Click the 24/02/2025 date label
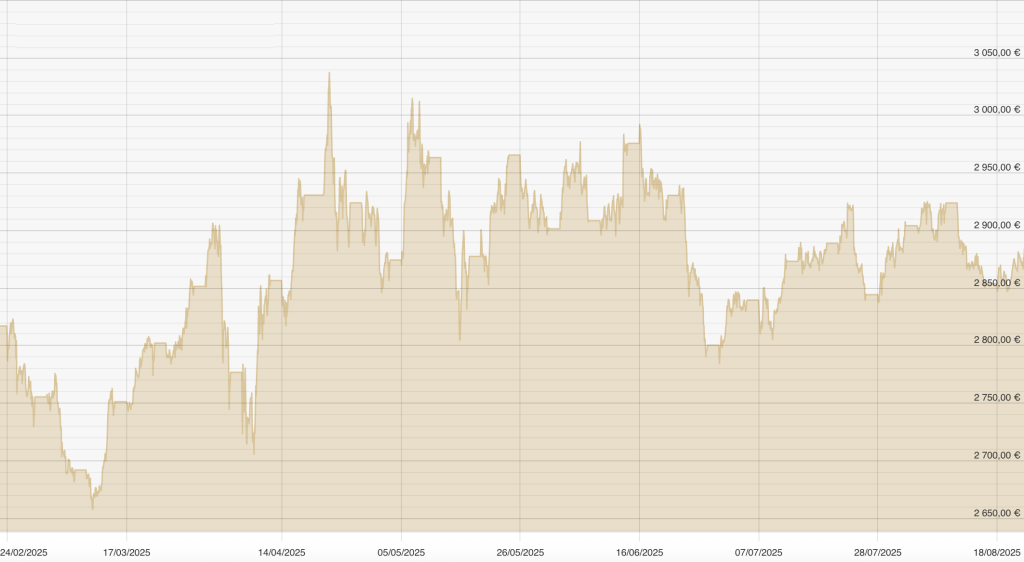Viewport: 1024px width, 562px height. (x=24, y=551)
